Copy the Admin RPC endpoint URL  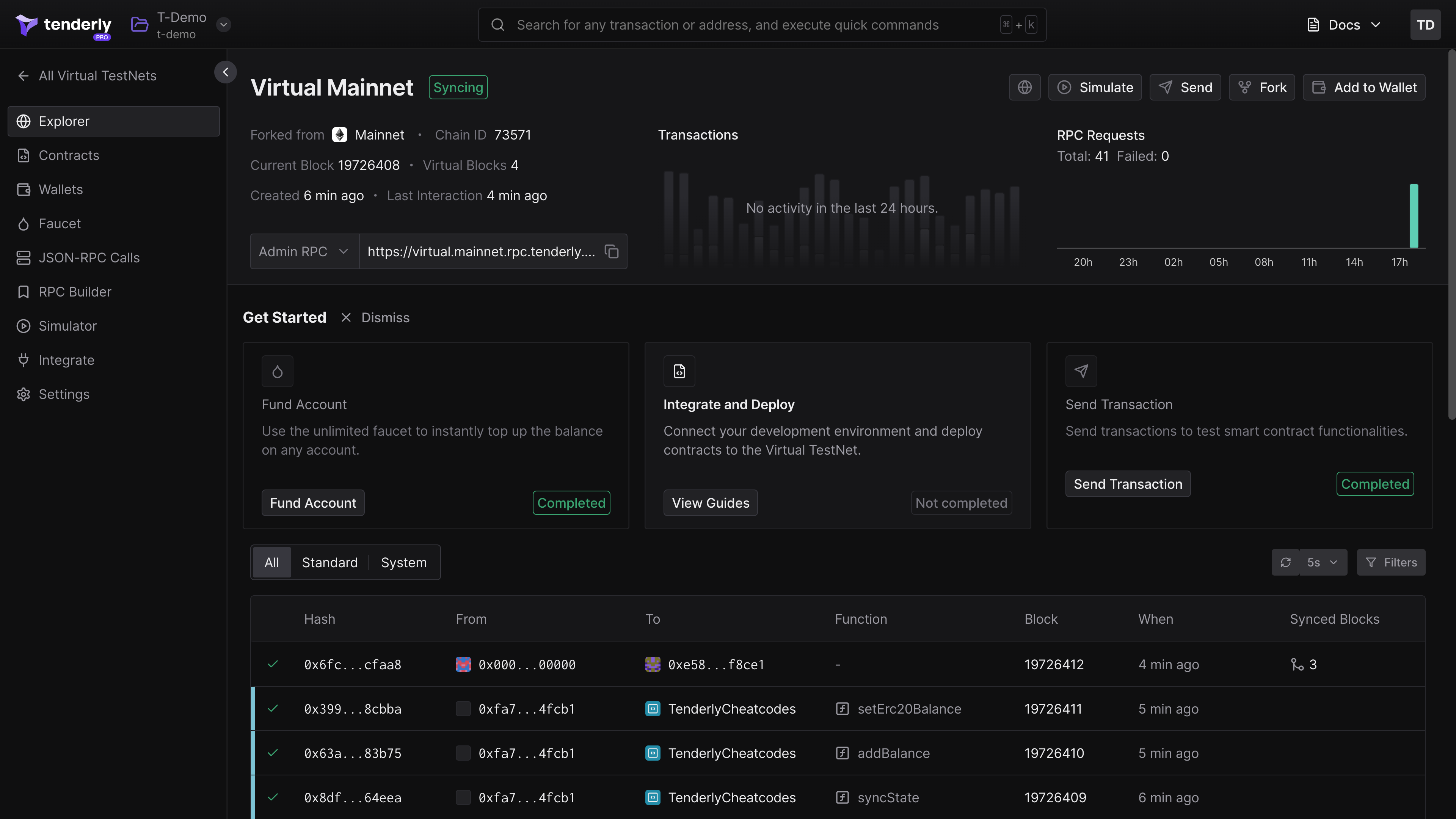(x=612, y=251)
